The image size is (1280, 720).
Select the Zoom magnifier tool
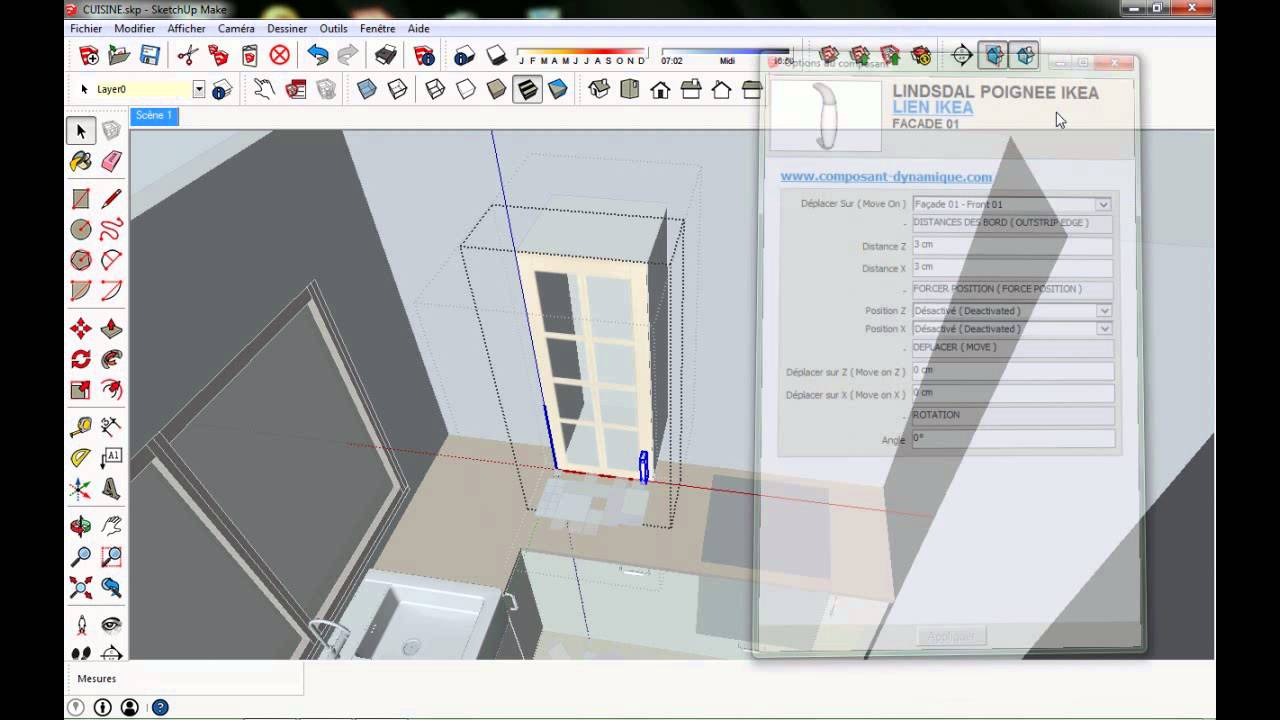(81, 557)
